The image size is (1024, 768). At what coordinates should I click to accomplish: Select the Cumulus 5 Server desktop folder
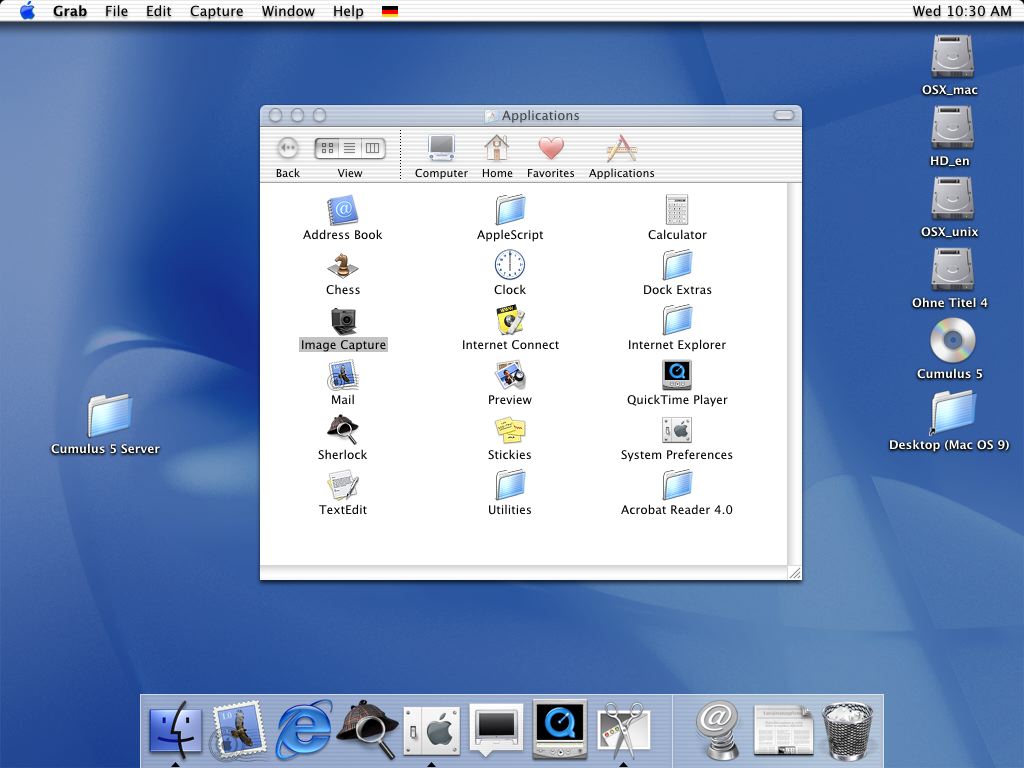click(110, 415)
